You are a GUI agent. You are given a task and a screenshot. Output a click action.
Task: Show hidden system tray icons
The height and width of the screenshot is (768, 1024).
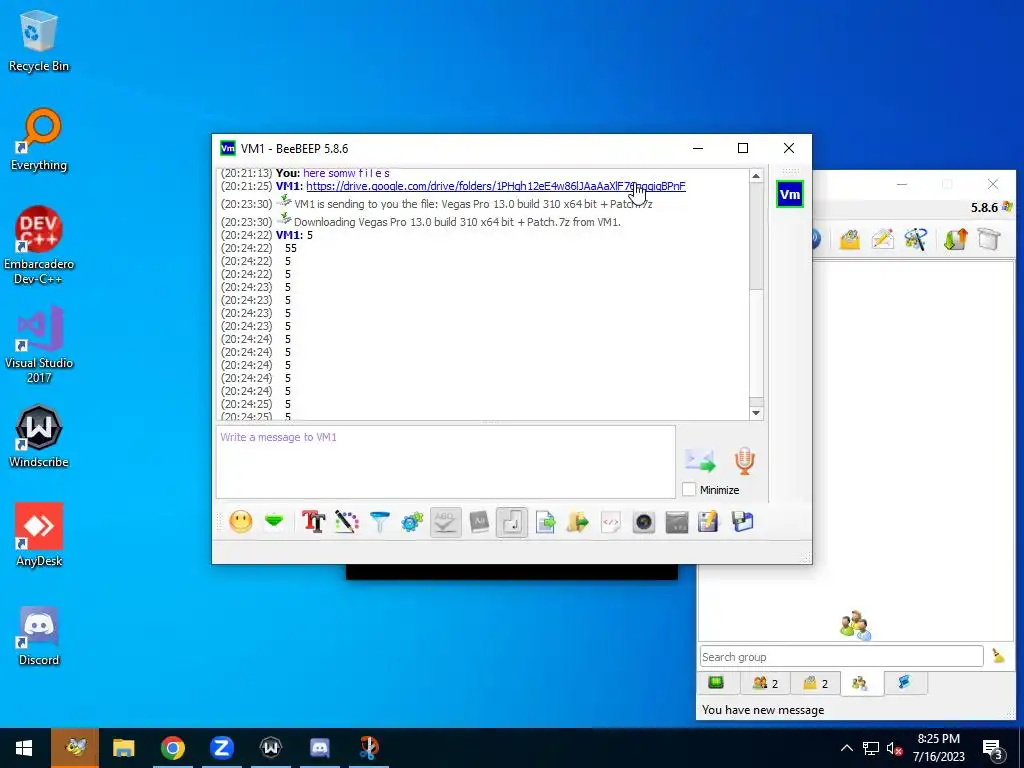tap(846, 748)
